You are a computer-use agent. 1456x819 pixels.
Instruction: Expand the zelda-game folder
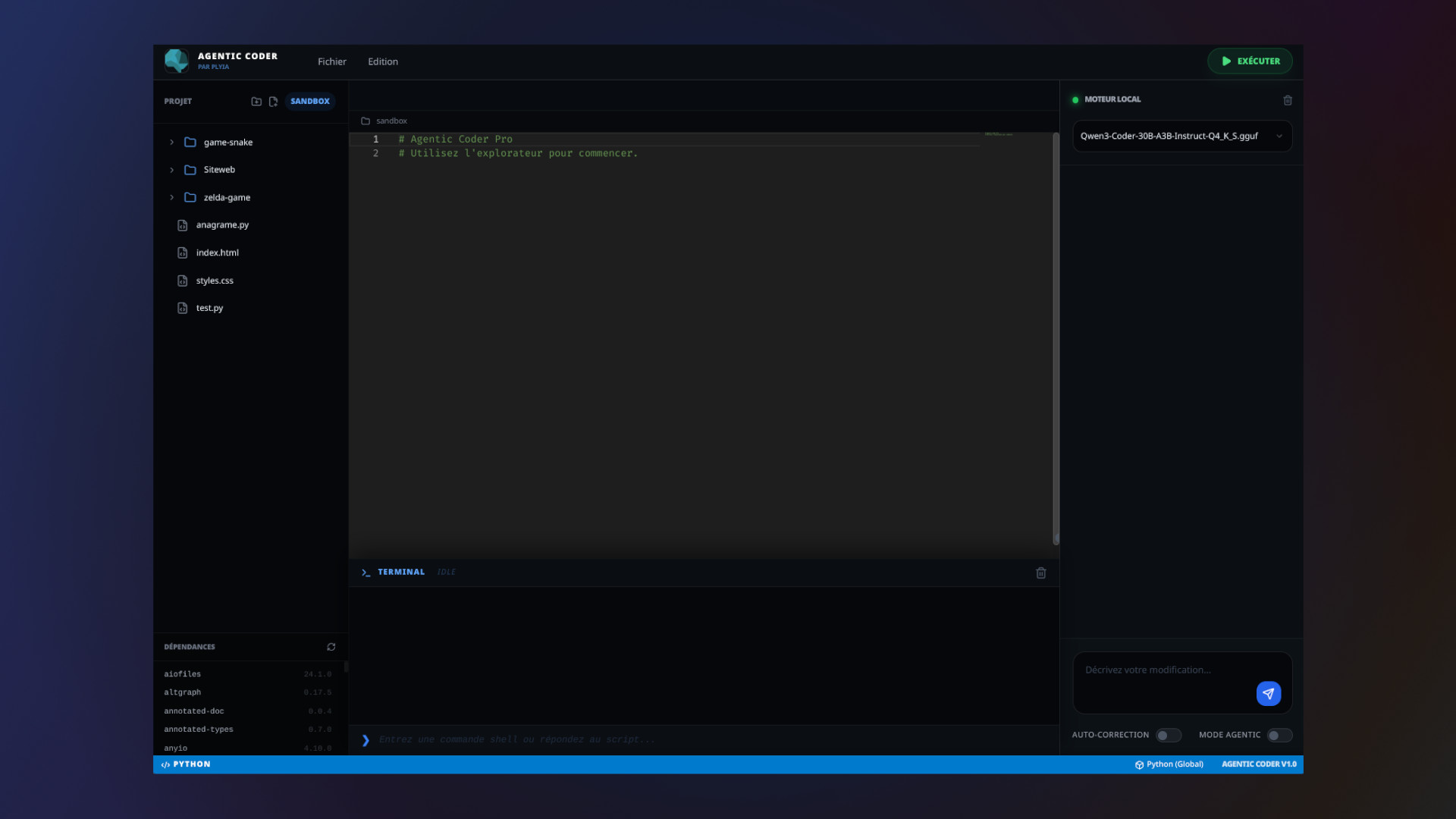tap(171, 197)
